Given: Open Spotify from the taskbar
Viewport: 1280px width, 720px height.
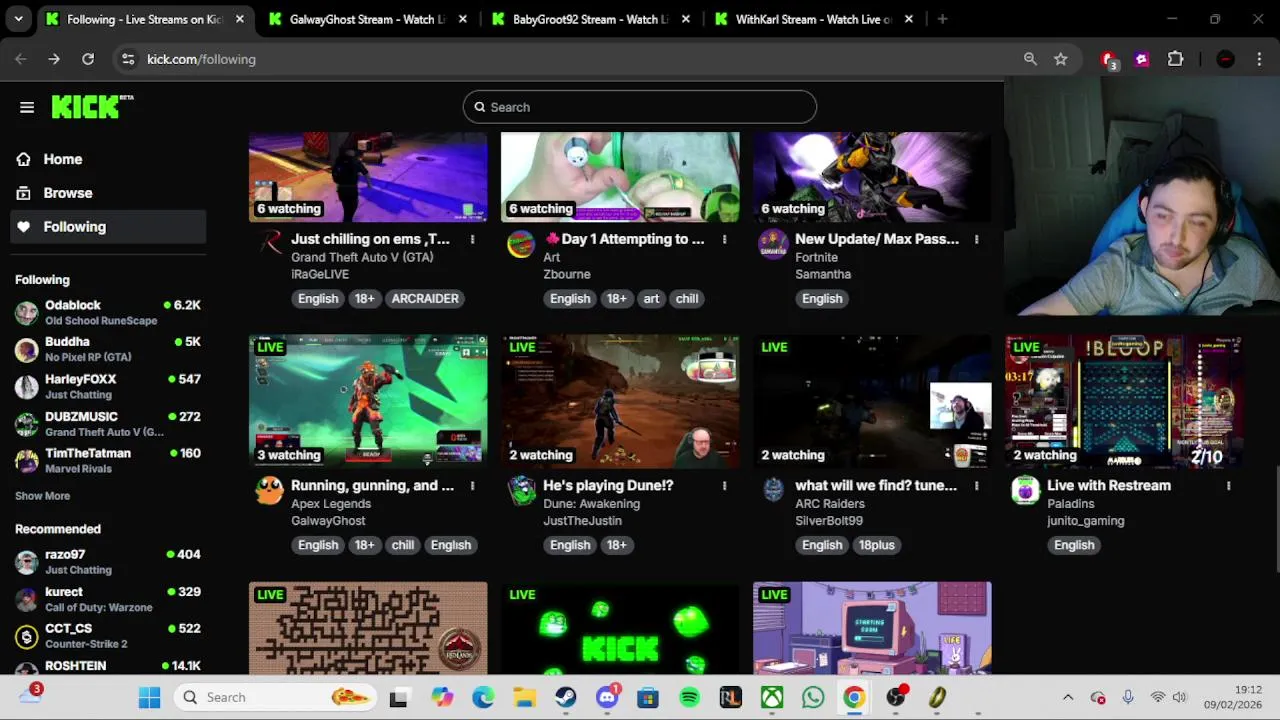Looking at the screenshot, I should (689, 697).
